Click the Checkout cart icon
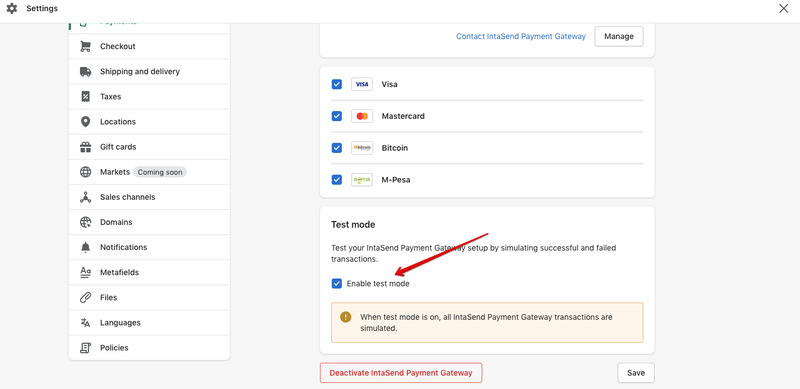The image size is (800, 389). [86, 46]
